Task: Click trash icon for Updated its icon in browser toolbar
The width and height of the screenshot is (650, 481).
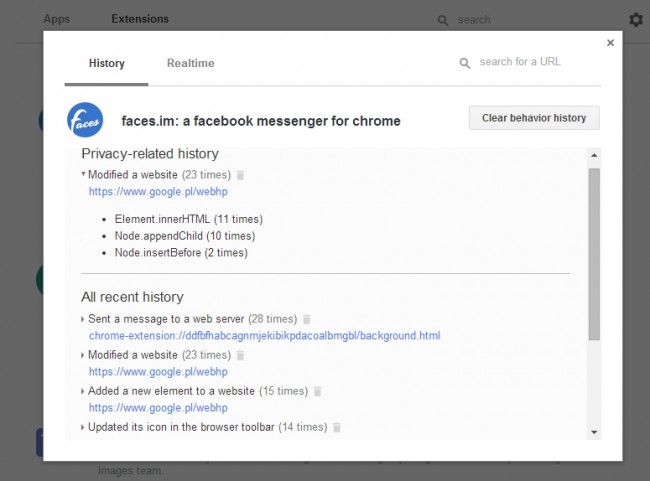Action: coord(337,428)
